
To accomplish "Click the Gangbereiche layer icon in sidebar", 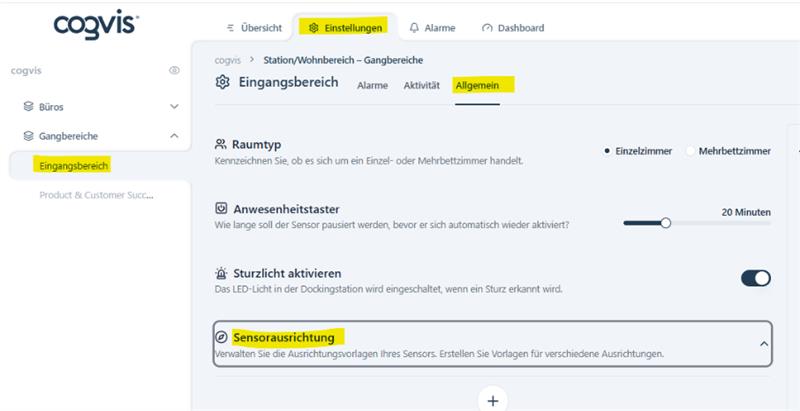I will 29,136.
